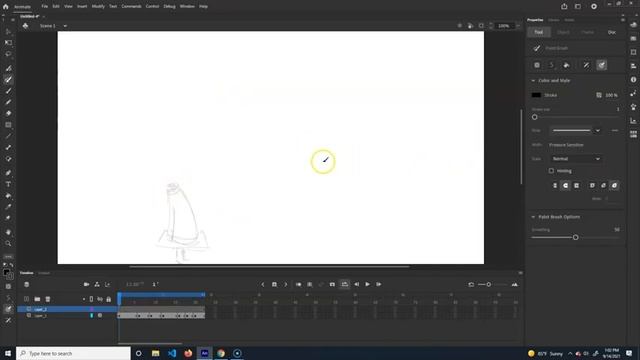This screenshot has width=640, height=360.
Task: Switch to the Object properties button
Action: point(563,32)
